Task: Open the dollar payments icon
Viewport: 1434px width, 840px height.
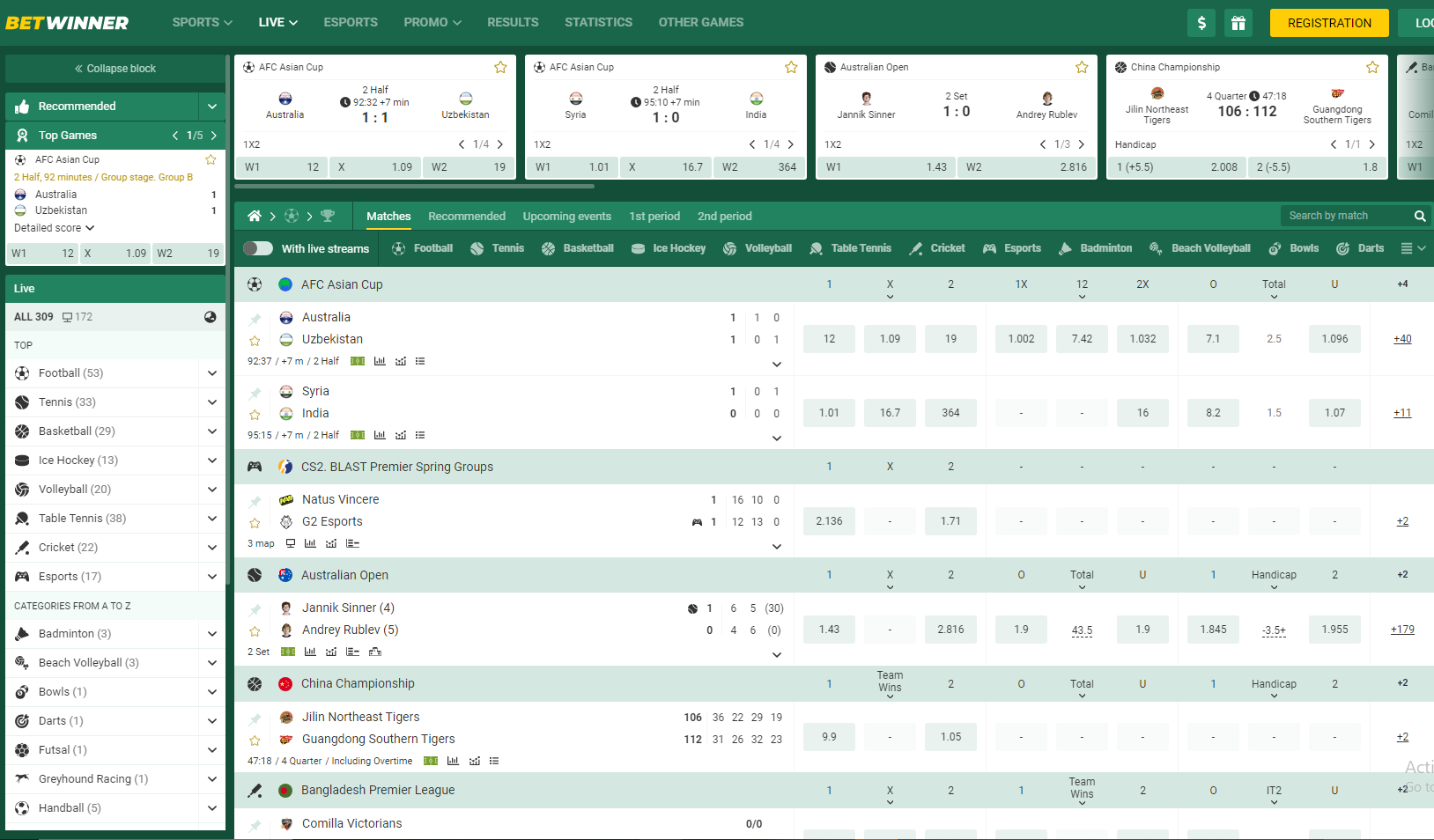Action: pyautogui.click(x=1201, y=23)
